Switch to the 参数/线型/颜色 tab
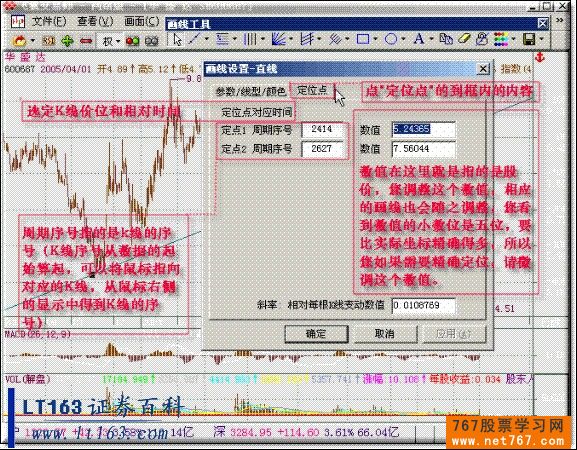 [251, 91]
